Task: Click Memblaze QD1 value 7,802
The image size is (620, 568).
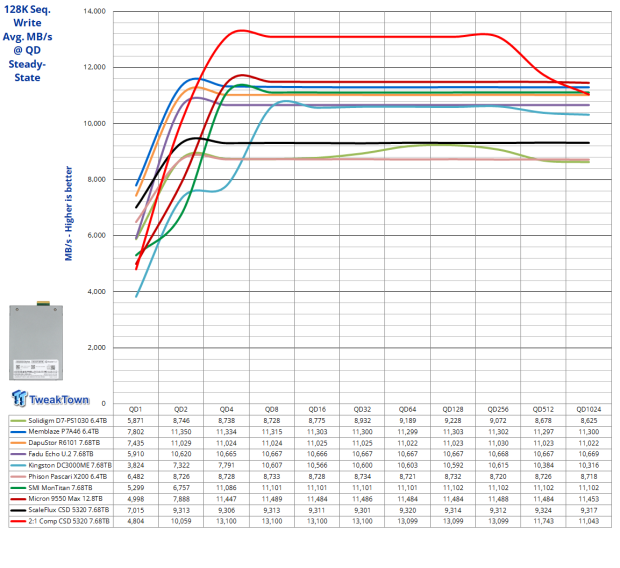Action: tap(136, 432)
